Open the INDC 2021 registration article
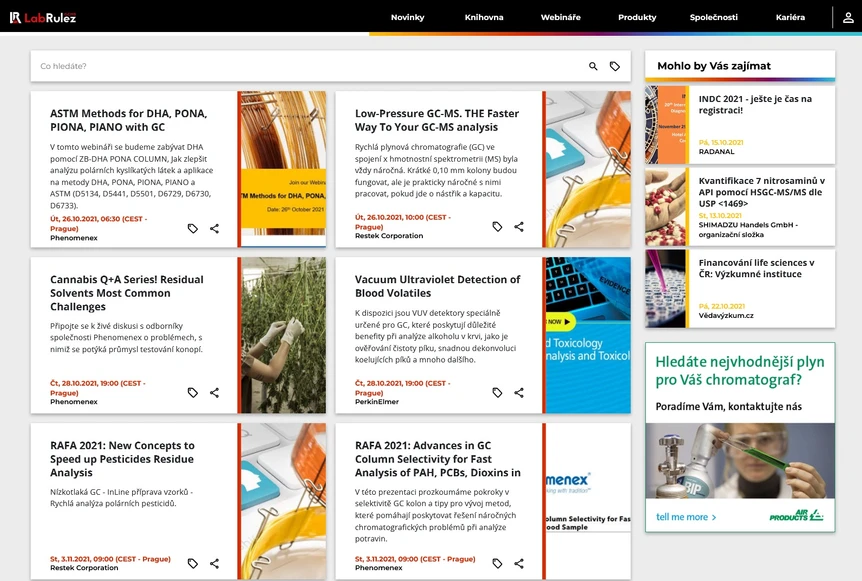 (x=755, y=105)
